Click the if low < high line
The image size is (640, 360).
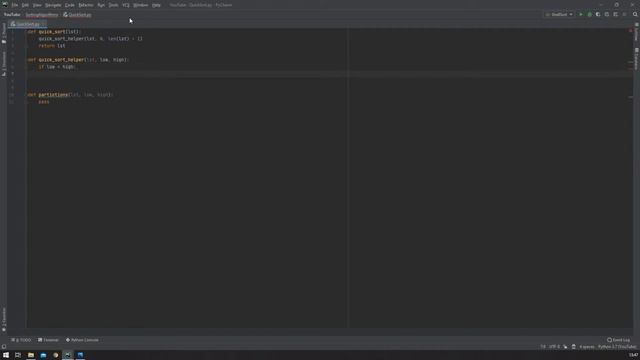pos(57,67)
